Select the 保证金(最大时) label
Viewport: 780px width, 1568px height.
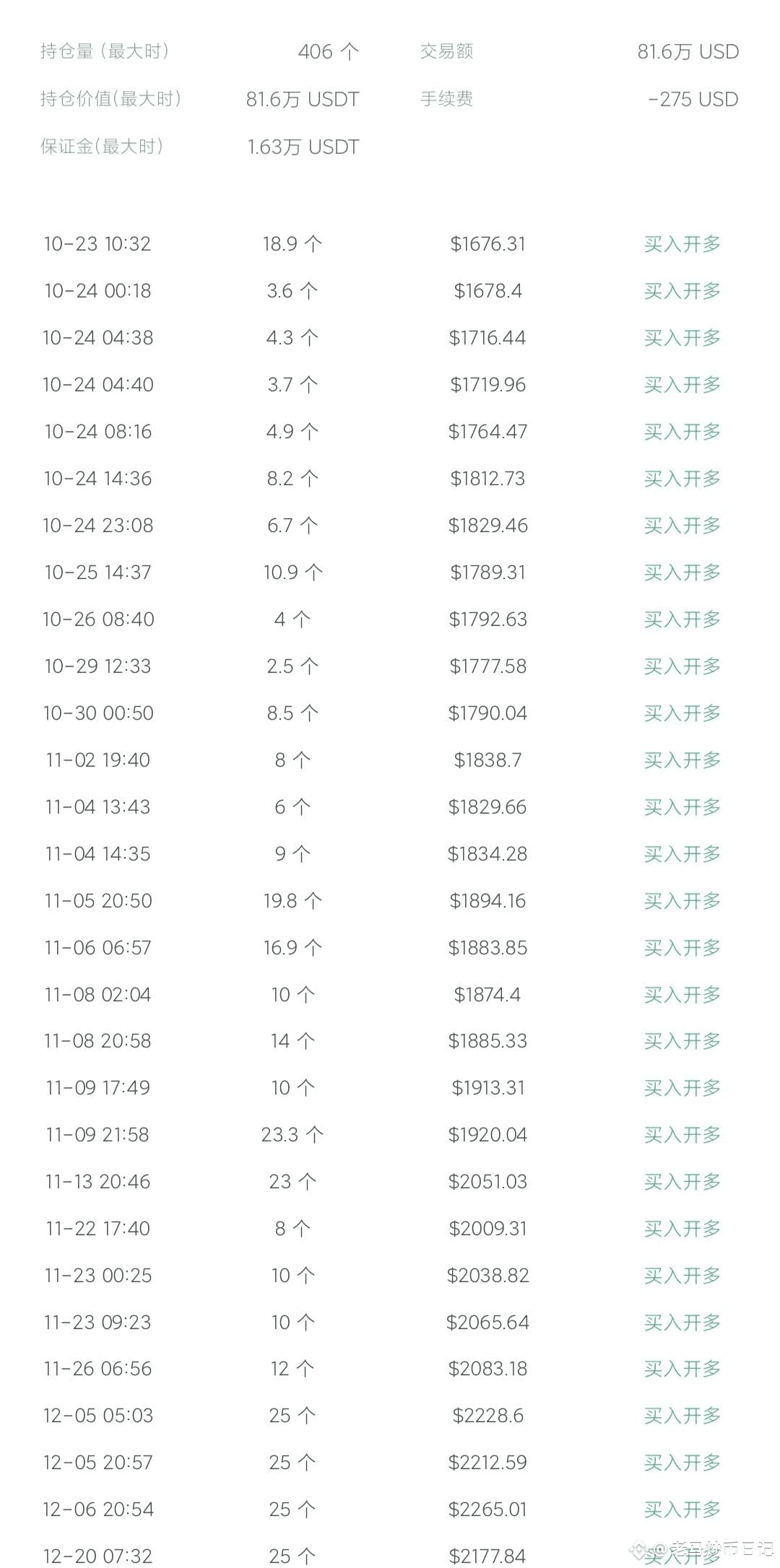(102, 147)
